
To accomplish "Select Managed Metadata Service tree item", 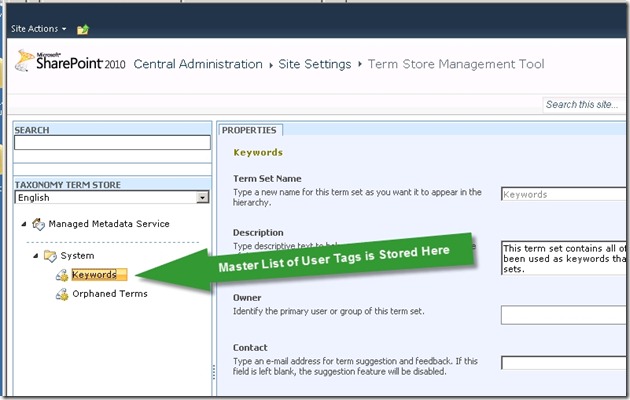I will pyautogui.click(x=109, y=224).
